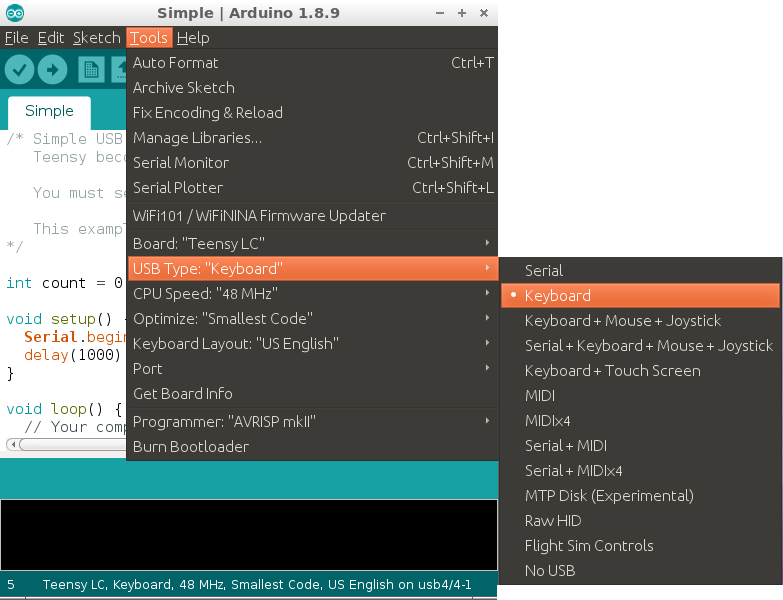Maximize the Arduino window
The width and height of the screenshot is (783, 600).
coord(462,13)
